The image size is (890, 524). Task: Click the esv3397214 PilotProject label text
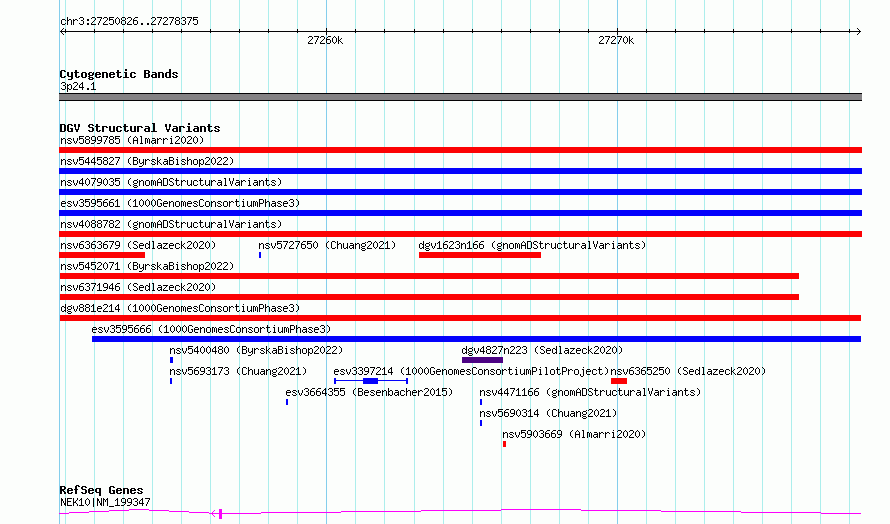point(471,371)
